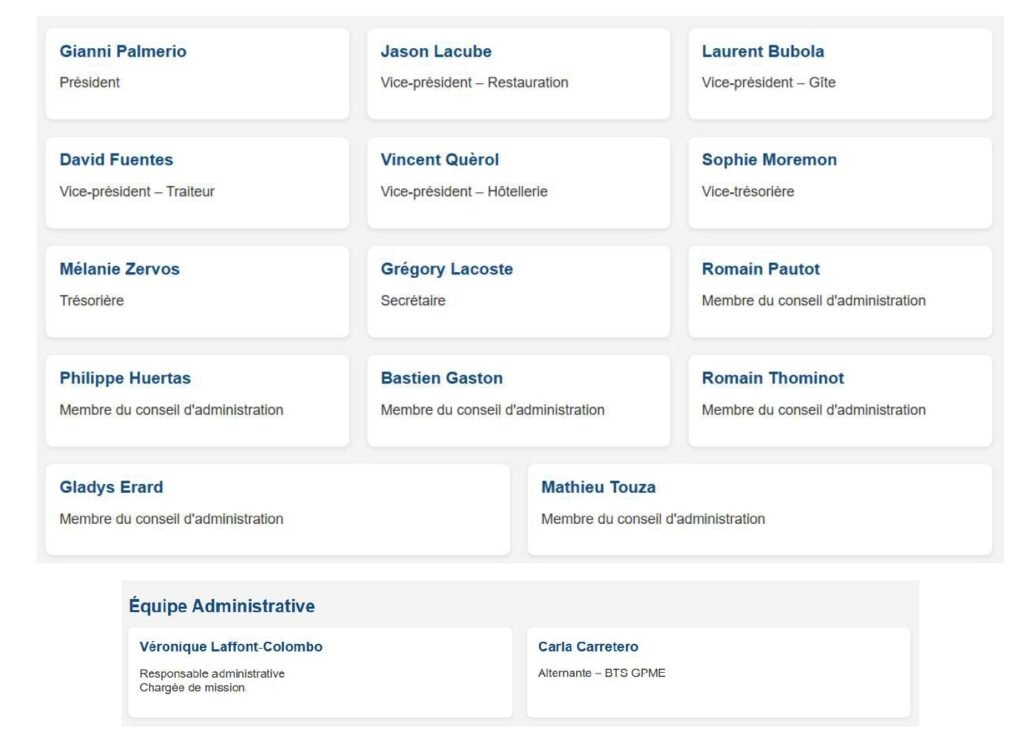Viewport: 1024px width, 750px height.
Task: Select Romain Pautot's name
Action: point(761,269)
